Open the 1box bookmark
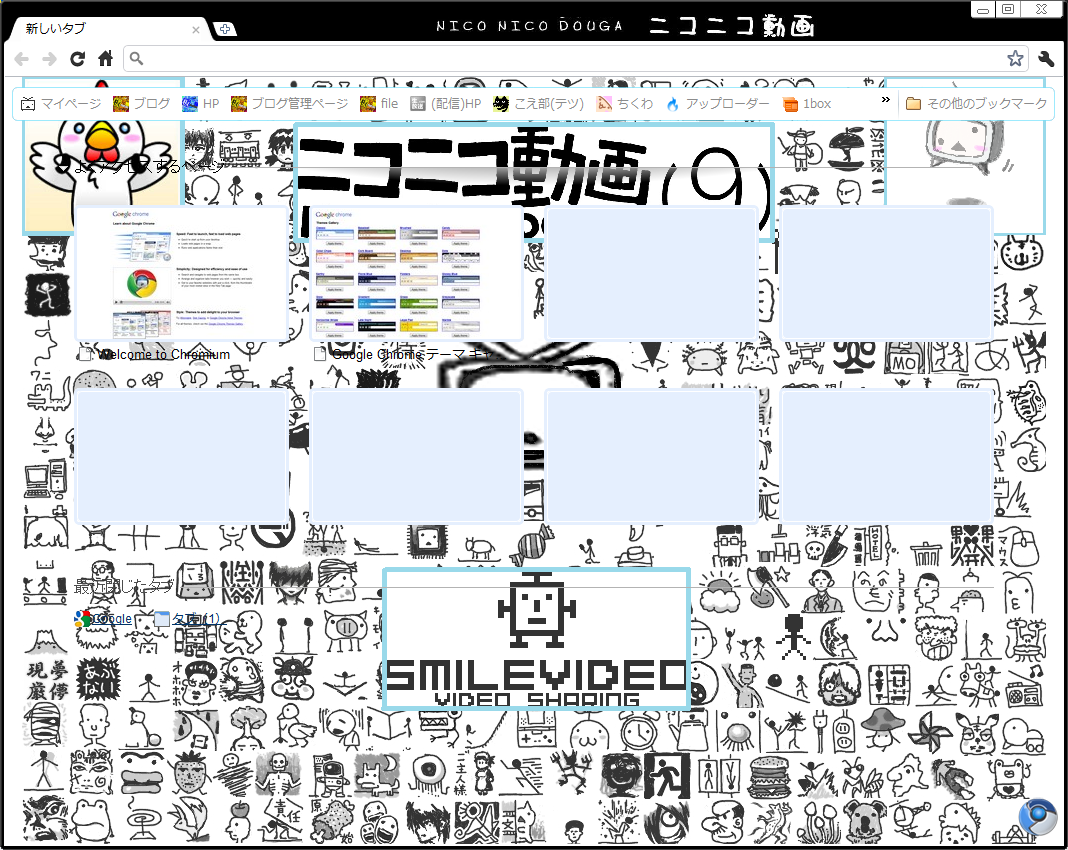 tap(807, 104)
